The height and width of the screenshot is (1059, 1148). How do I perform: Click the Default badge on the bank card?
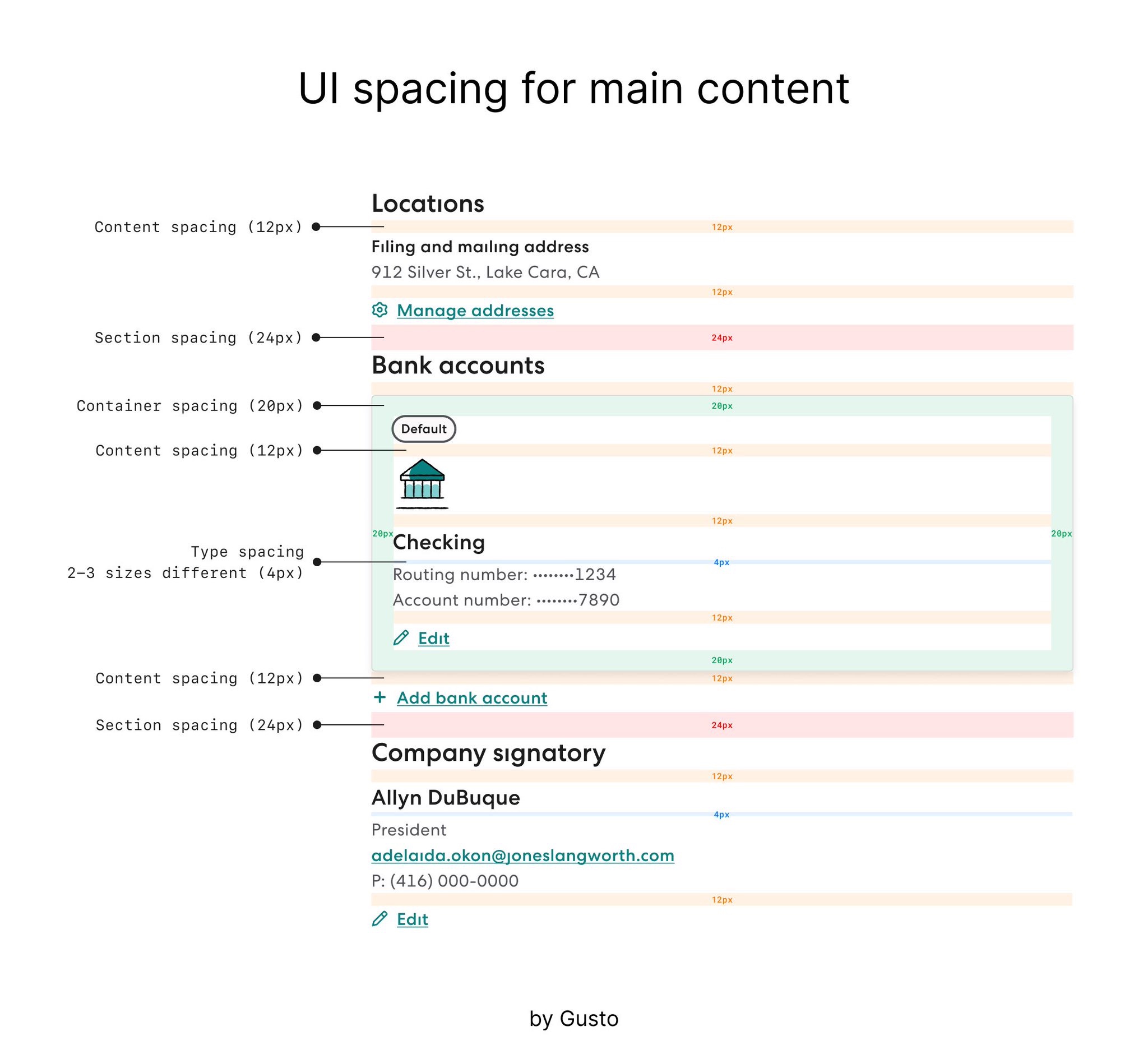point(424,429)
